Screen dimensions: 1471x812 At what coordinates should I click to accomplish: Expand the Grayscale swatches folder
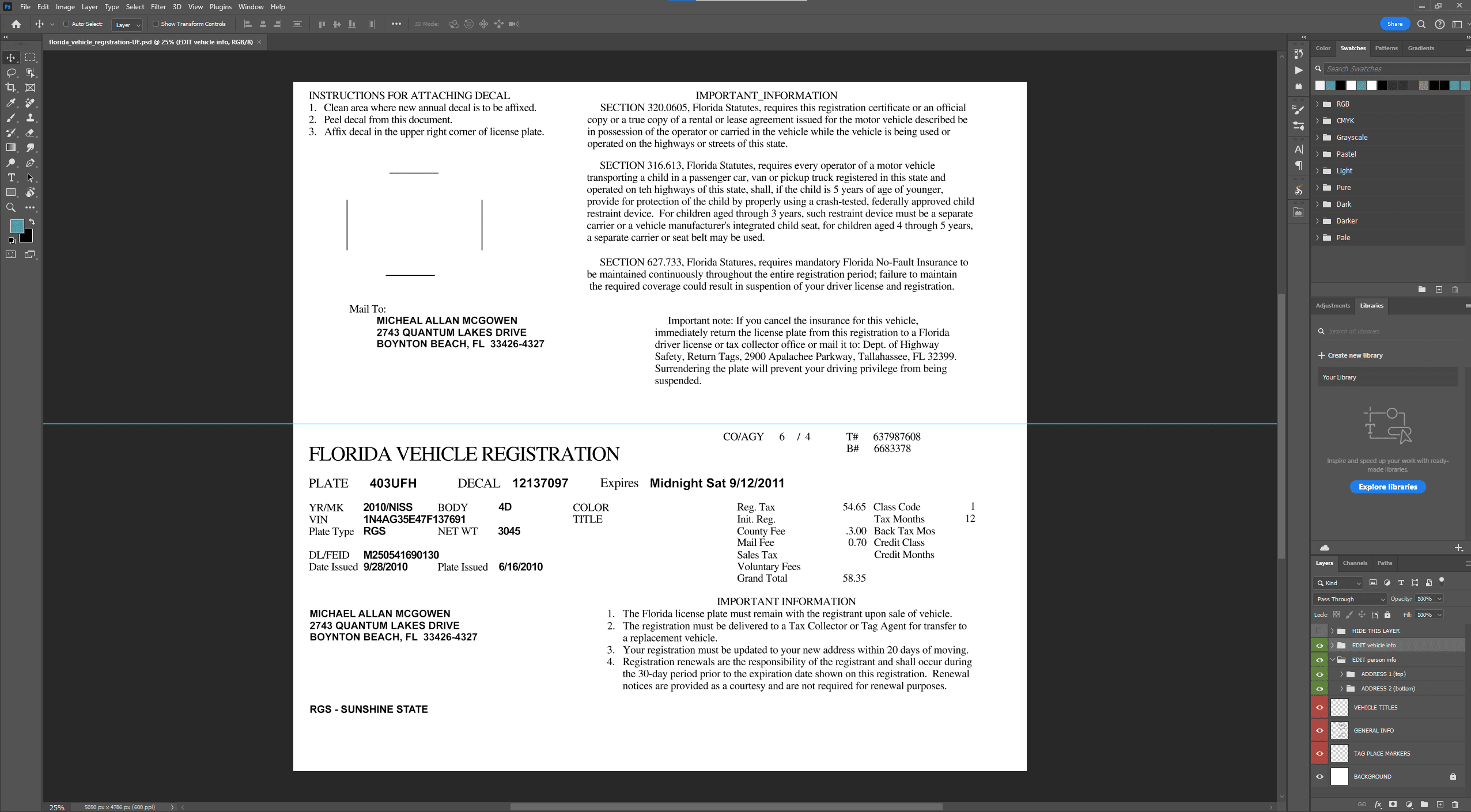coord(1318,138)
